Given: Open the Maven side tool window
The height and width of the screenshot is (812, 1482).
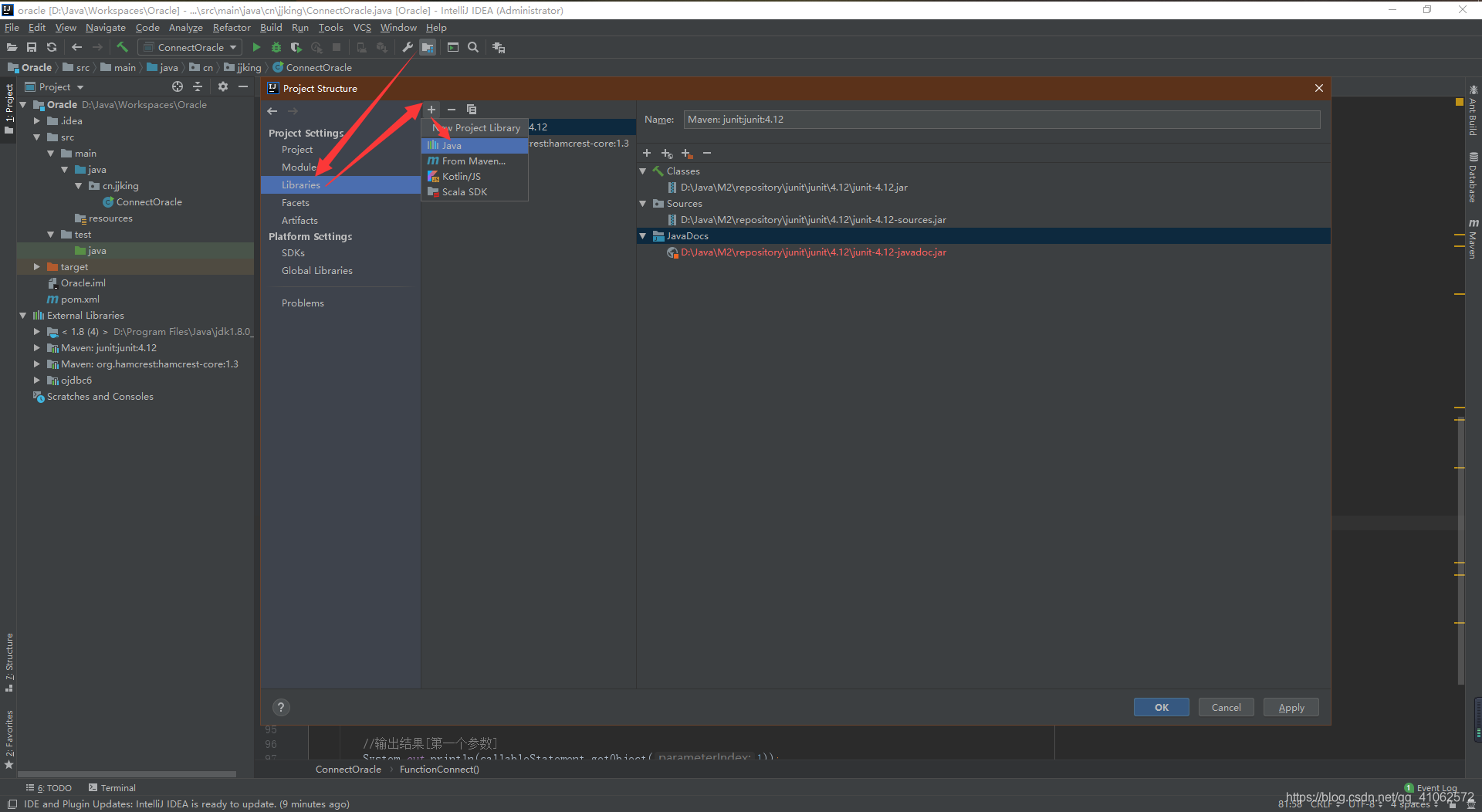Looking at the screenshot, I should click(1473, 239).
